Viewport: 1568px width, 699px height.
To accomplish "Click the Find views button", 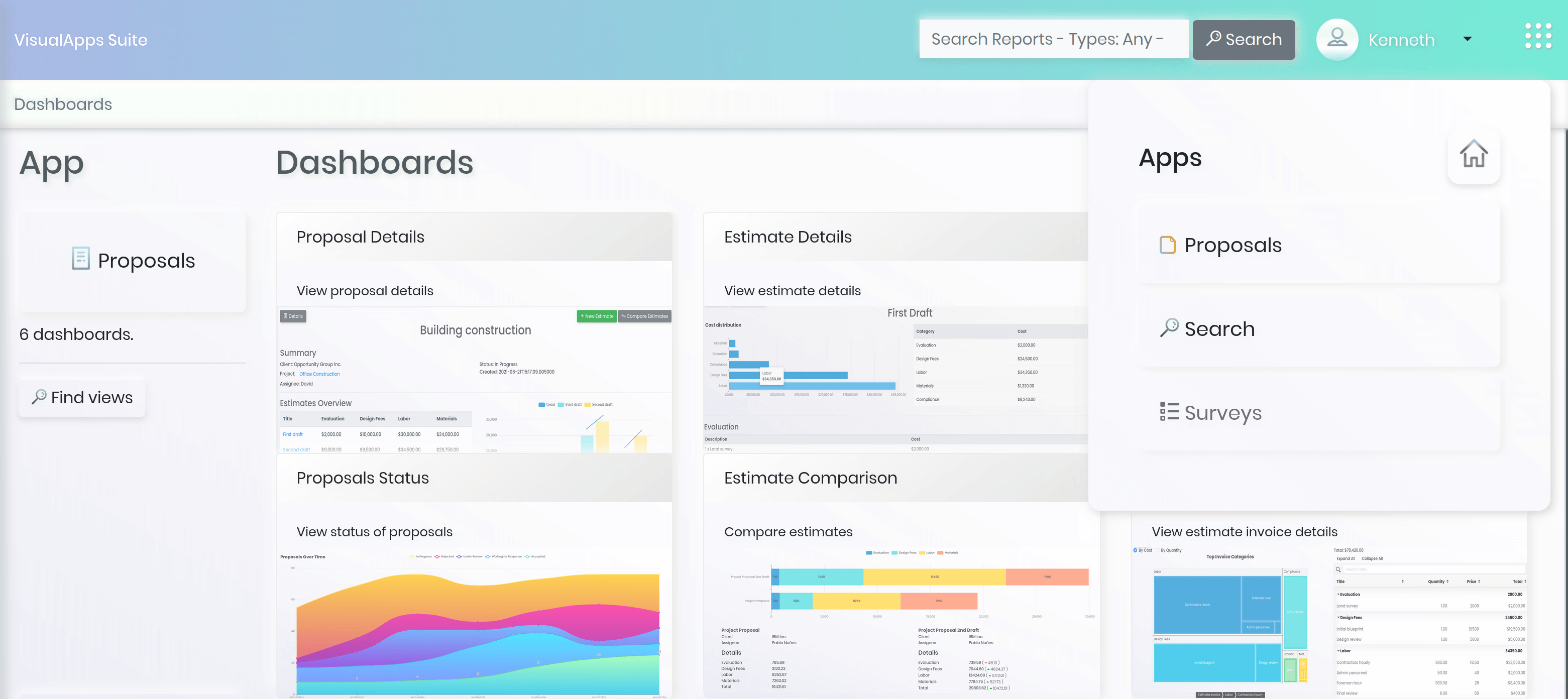I will coord(82,398).
